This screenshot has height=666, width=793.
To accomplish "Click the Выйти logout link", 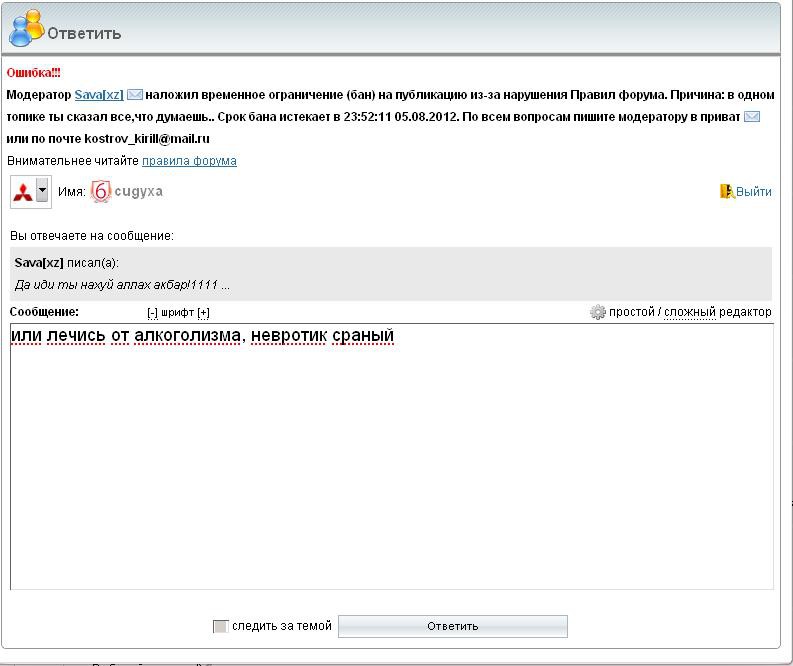I will coord(753,192).
